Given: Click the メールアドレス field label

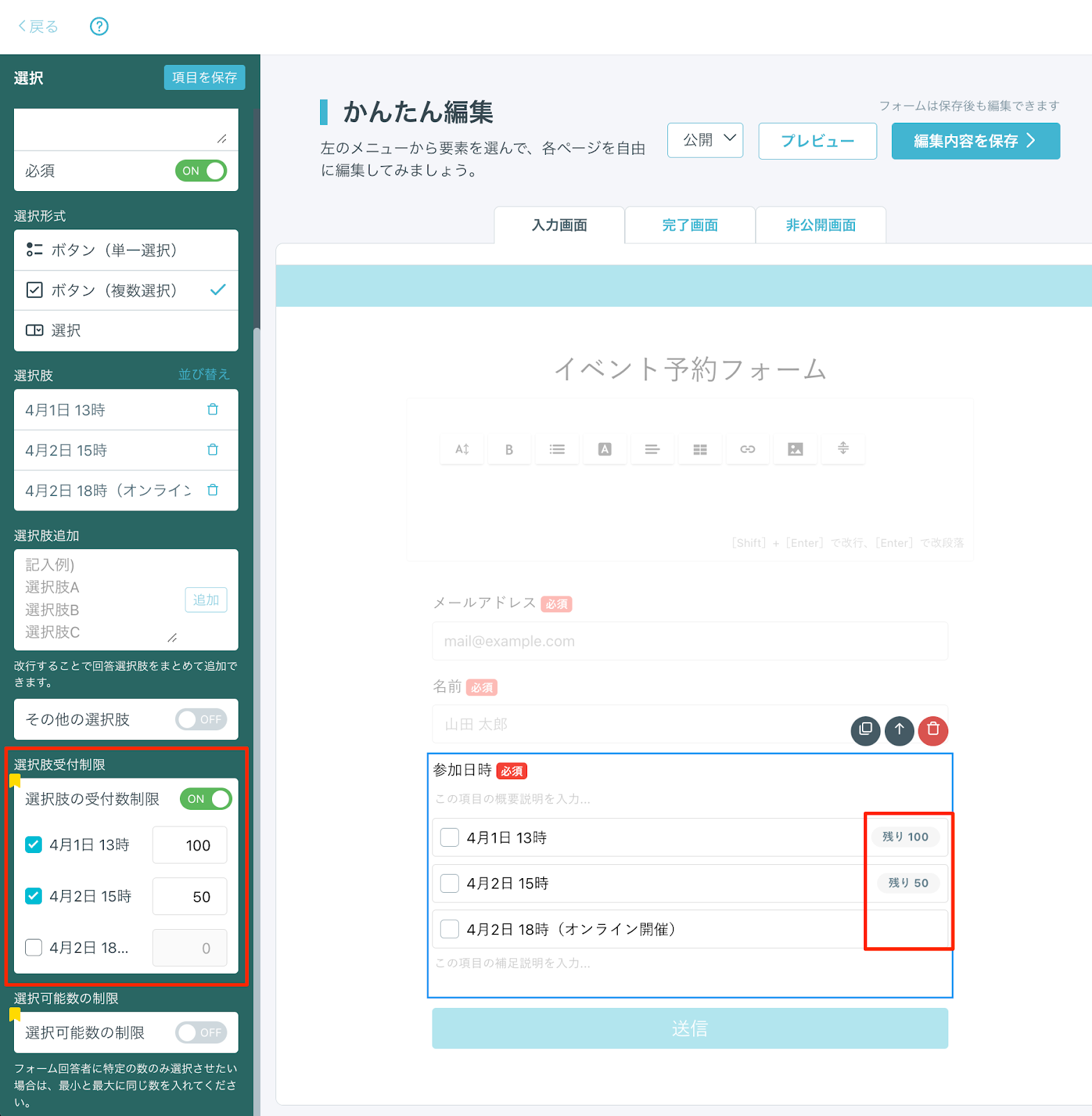Looking at the screenshot, I should tap(485, 603).
